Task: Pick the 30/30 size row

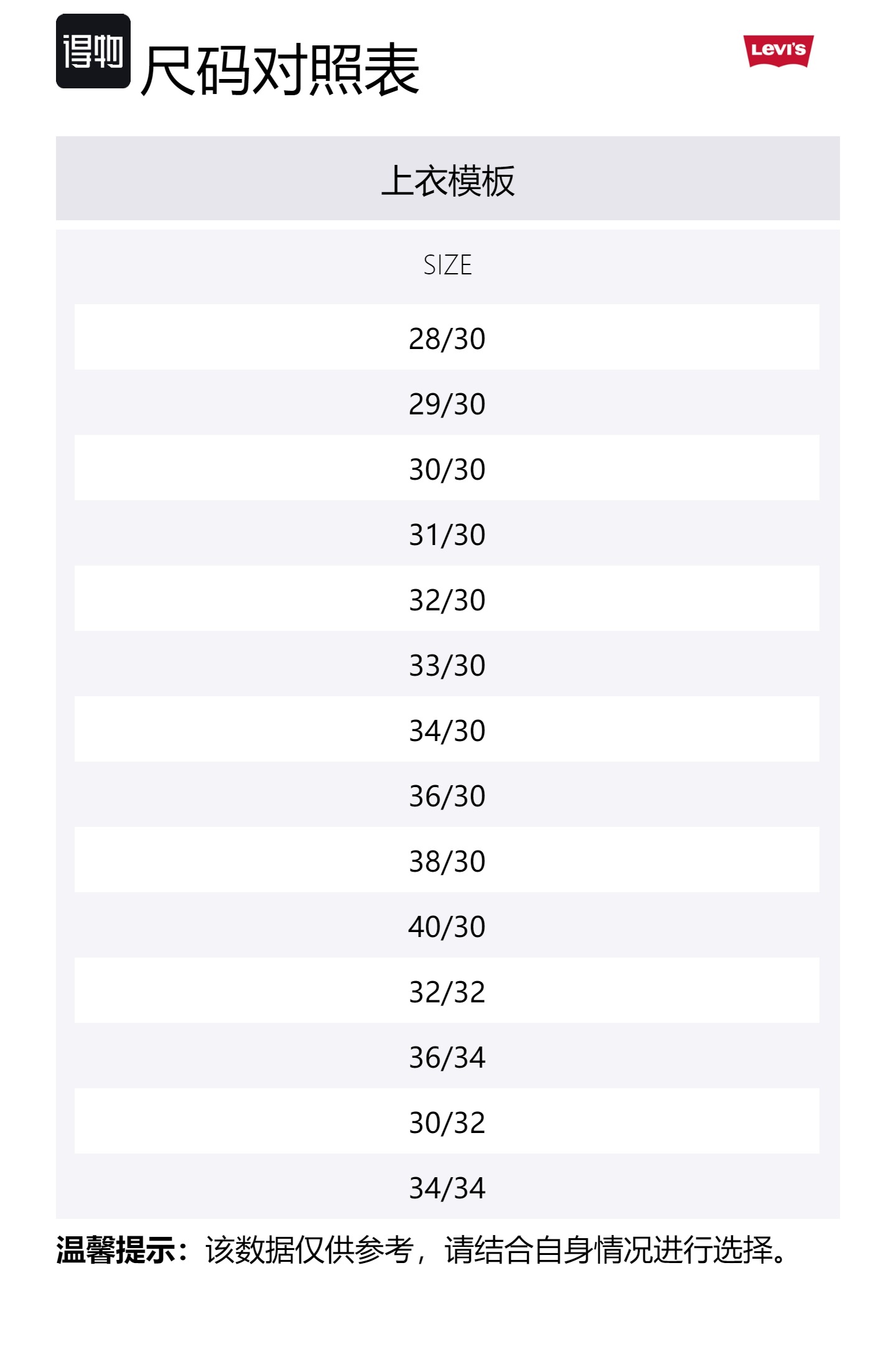Action: tap(447, 469)
